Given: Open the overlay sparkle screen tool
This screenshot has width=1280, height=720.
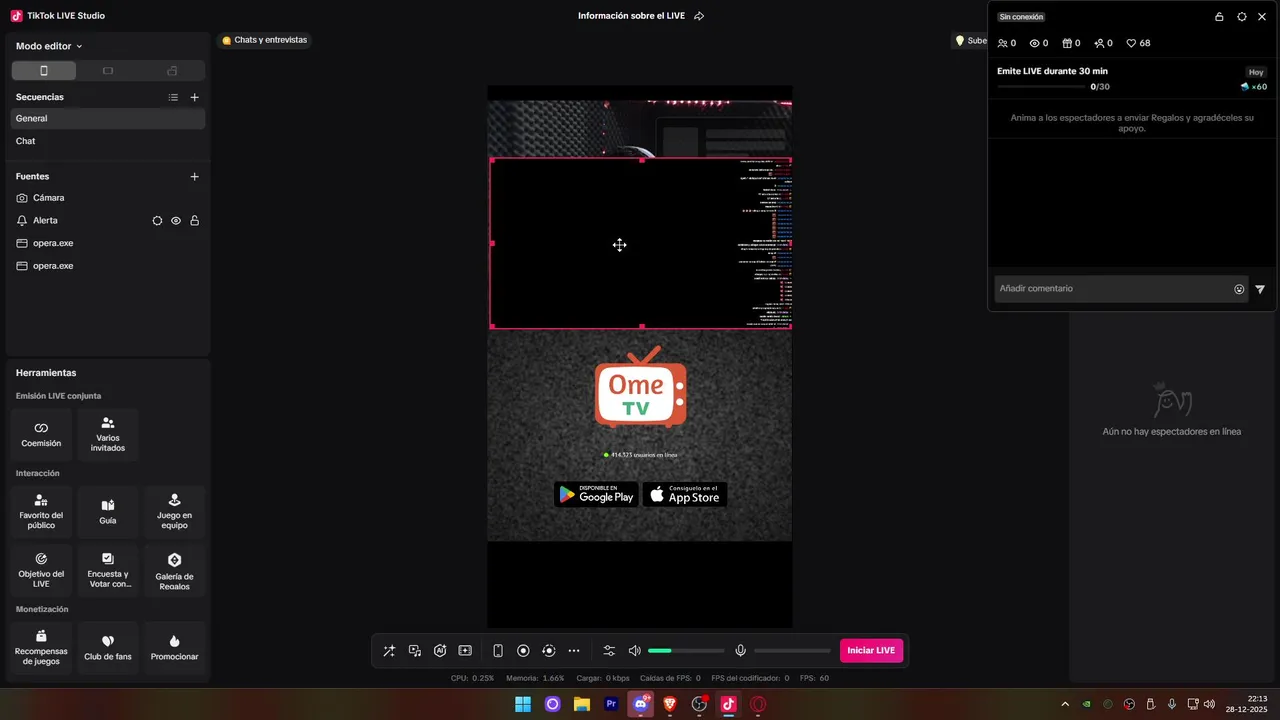Looking at the screenshot, I should tap(465, 651).
